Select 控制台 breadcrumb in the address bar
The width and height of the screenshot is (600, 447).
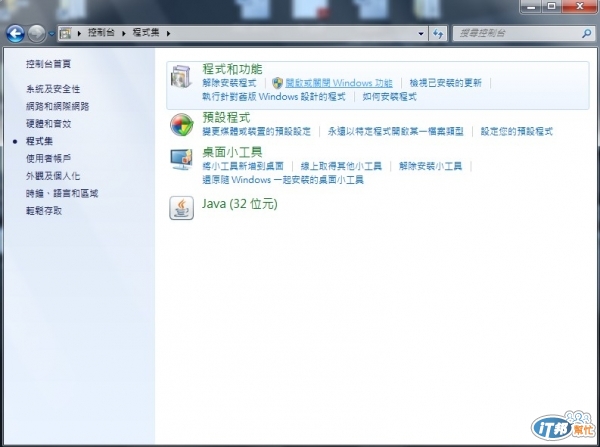coord(101,33)
